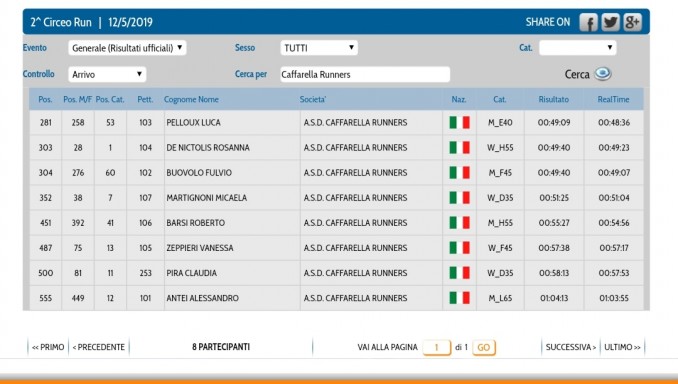This screenshot has height=384, width=678.
Task: Expand the Cat. category dropdown
Action: coord(577,48)
